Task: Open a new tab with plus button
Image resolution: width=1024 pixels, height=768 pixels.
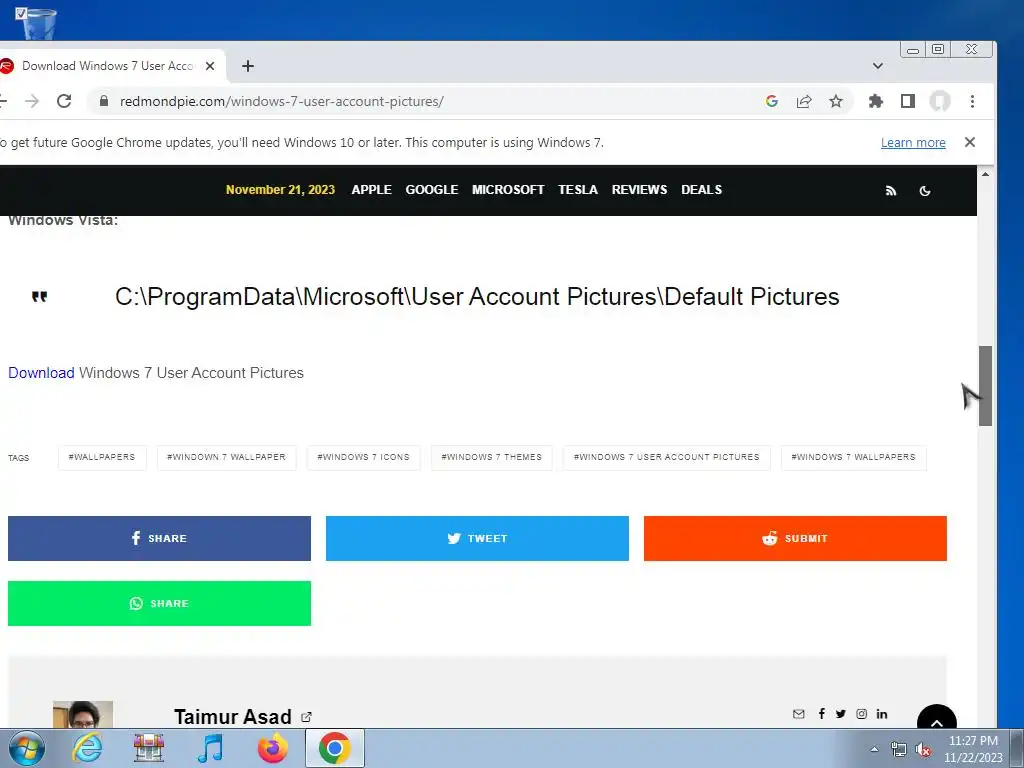Action: (x=248, y=66)
